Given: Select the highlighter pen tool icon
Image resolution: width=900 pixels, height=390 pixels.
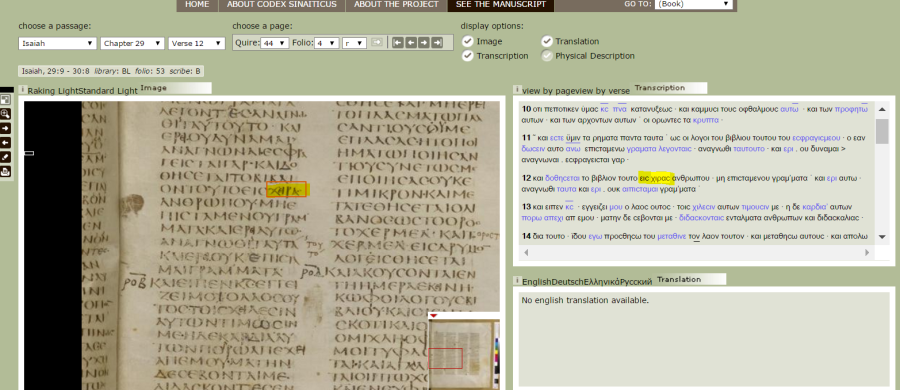Looking at the screenshot, I should 6,157.
